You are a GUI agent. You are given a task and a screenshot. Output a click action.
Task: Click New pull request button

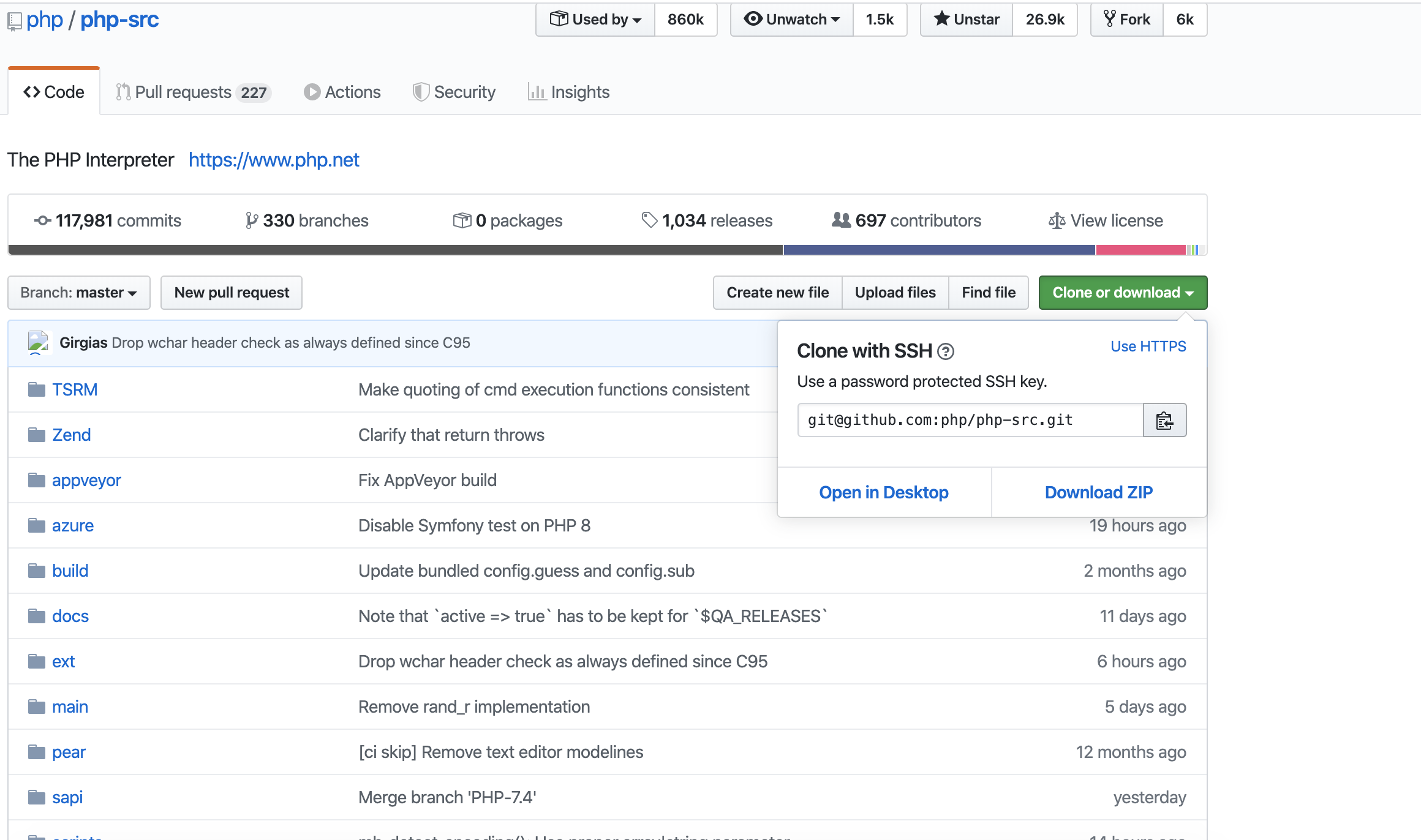click(x=232, y=293)
